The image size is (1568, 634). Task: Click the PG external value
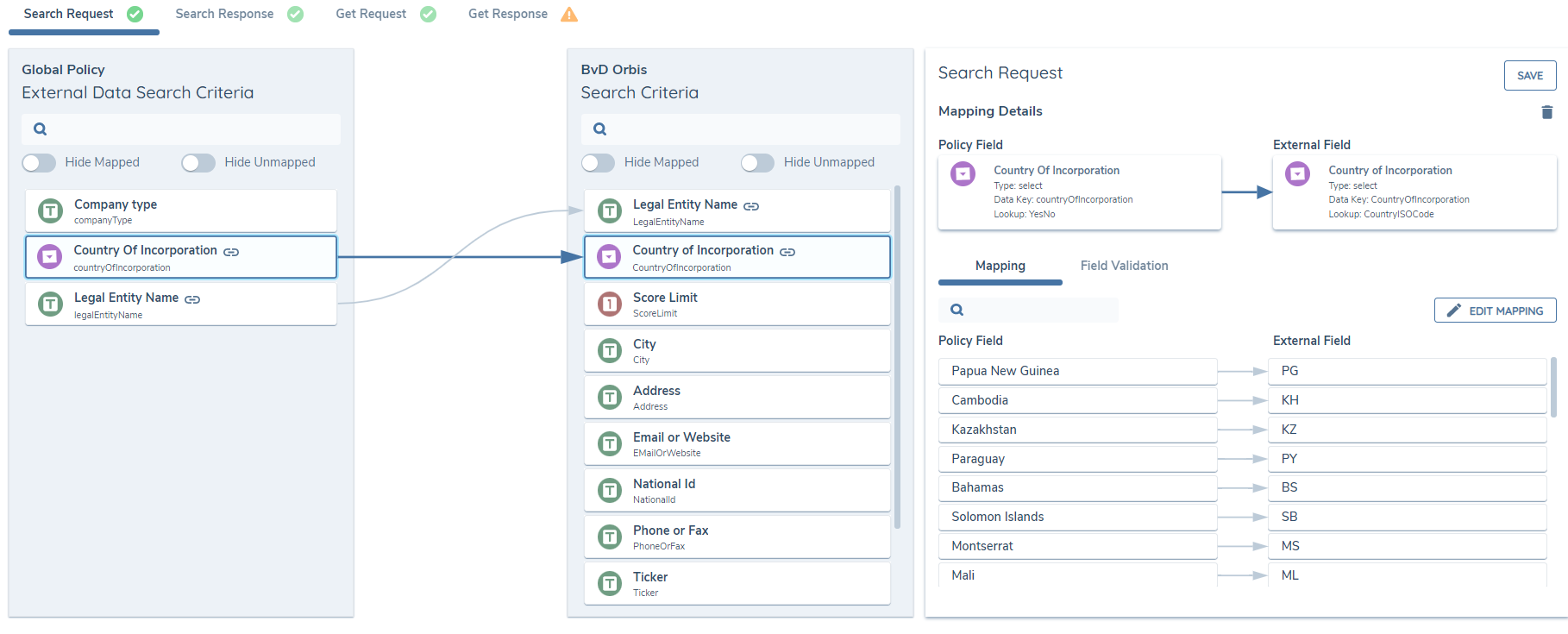[1408, 371]
